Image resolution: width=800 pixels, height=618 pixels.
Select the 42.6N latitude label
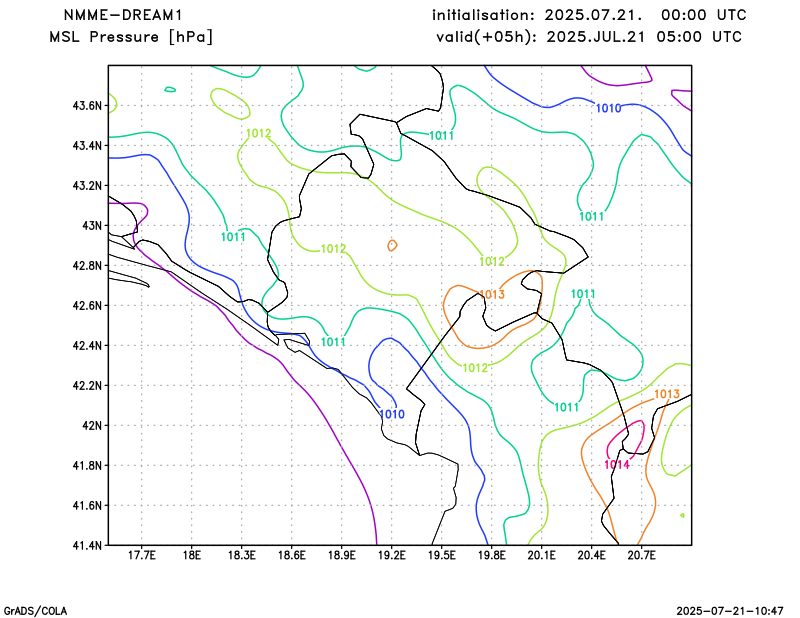click(87, 305)
